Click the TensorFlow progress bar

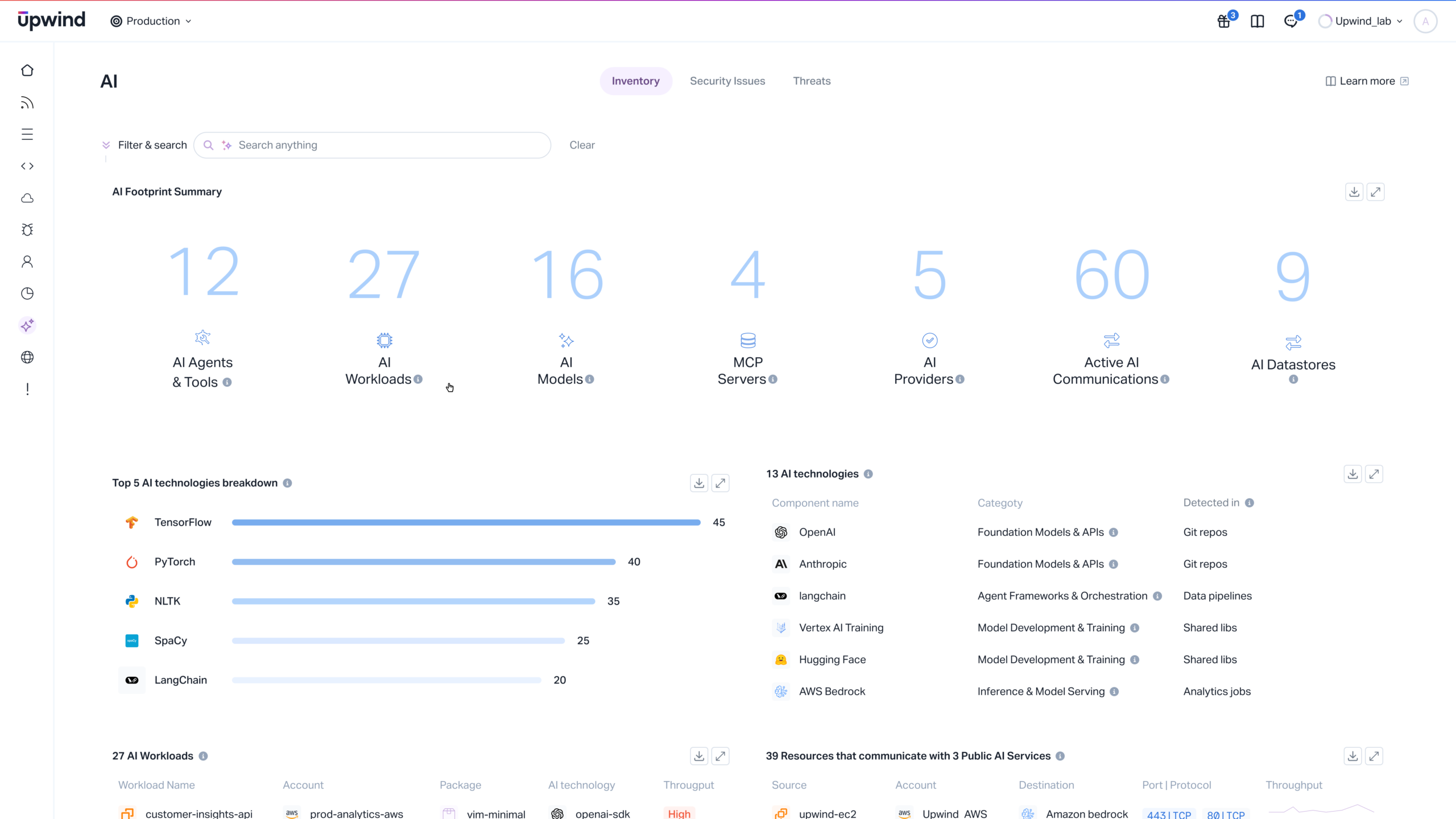[x=466, y=522]
